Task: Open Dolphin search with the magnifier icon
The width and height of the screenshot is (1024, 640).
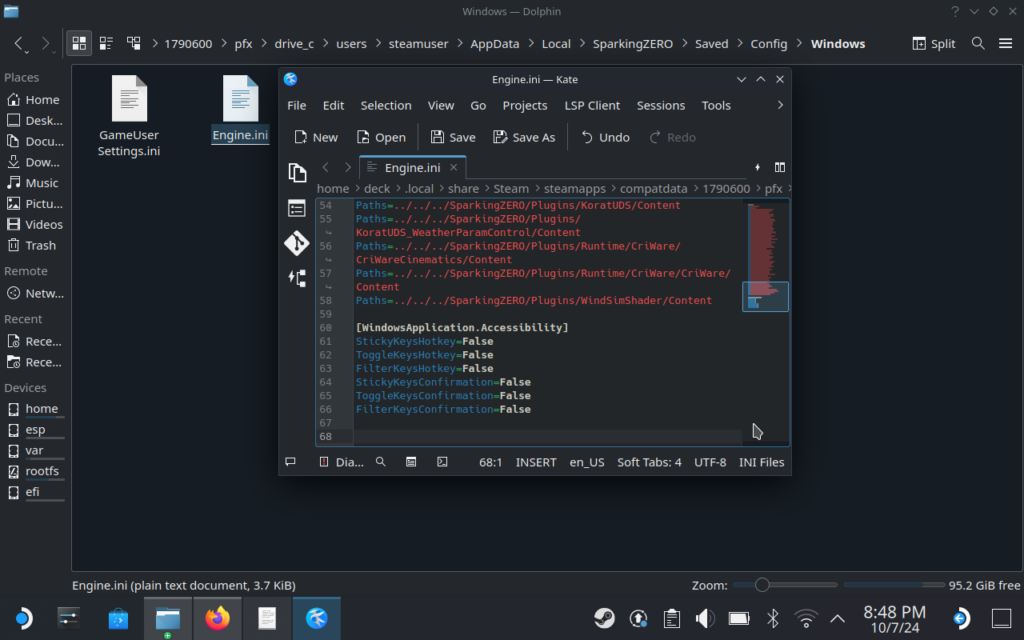Action: 978,44
